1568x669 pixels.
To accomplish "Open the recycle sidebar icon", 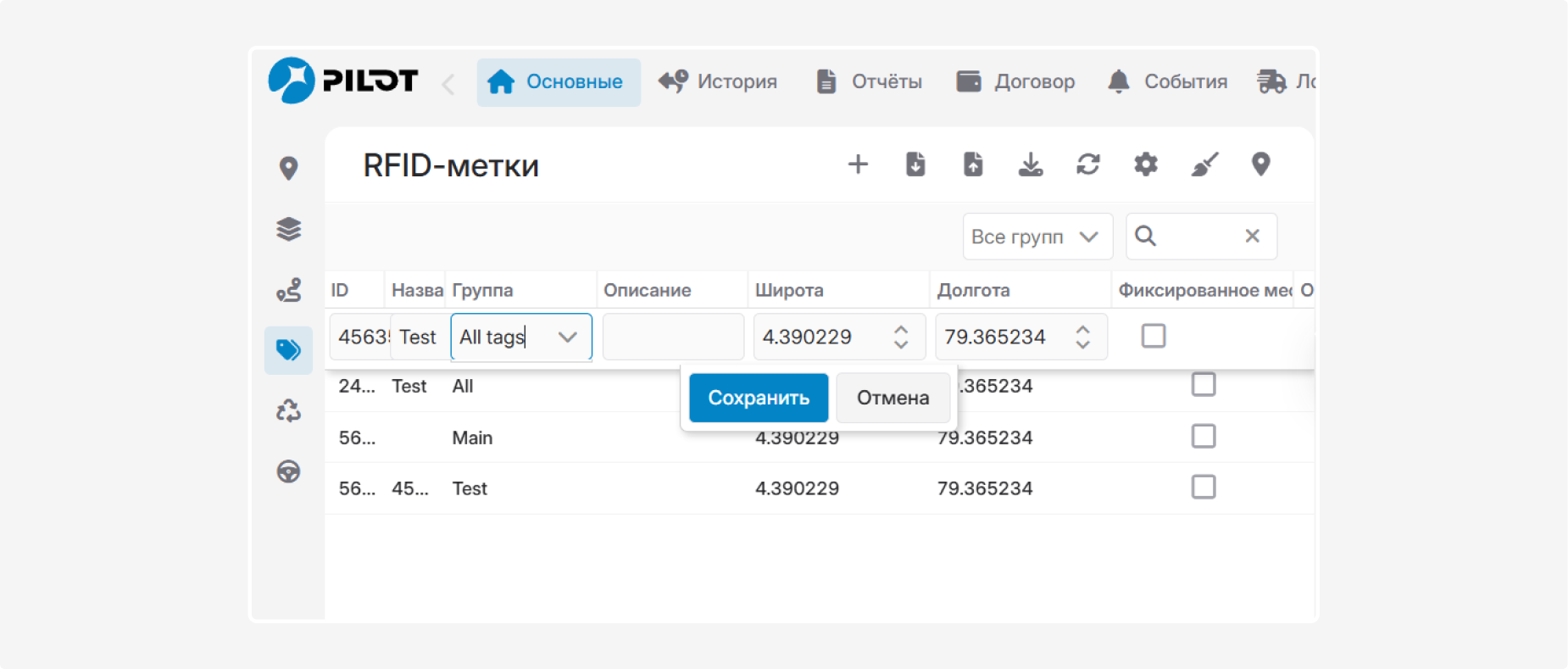I will 288,411.
